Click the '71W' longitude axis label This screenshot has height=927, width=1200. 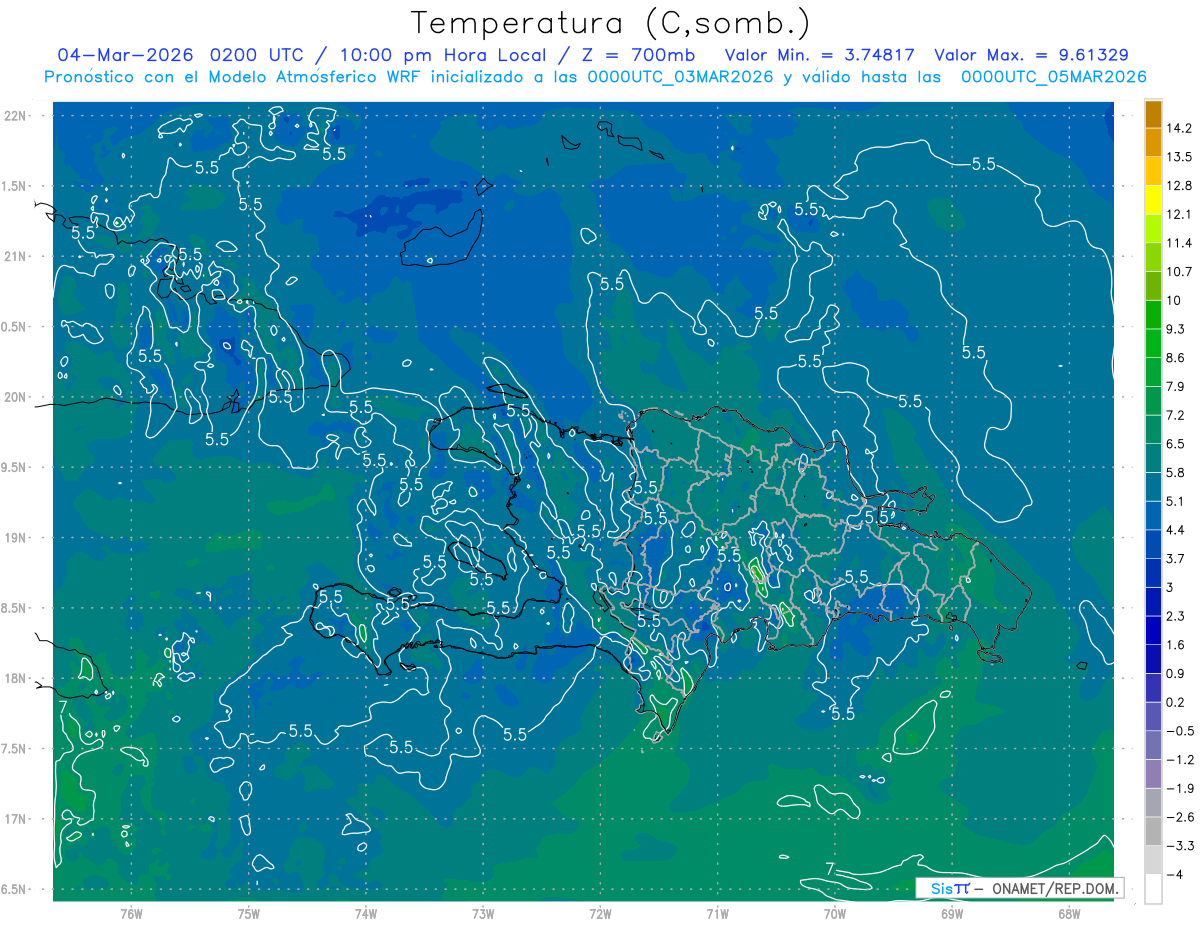tap(717, 913)
